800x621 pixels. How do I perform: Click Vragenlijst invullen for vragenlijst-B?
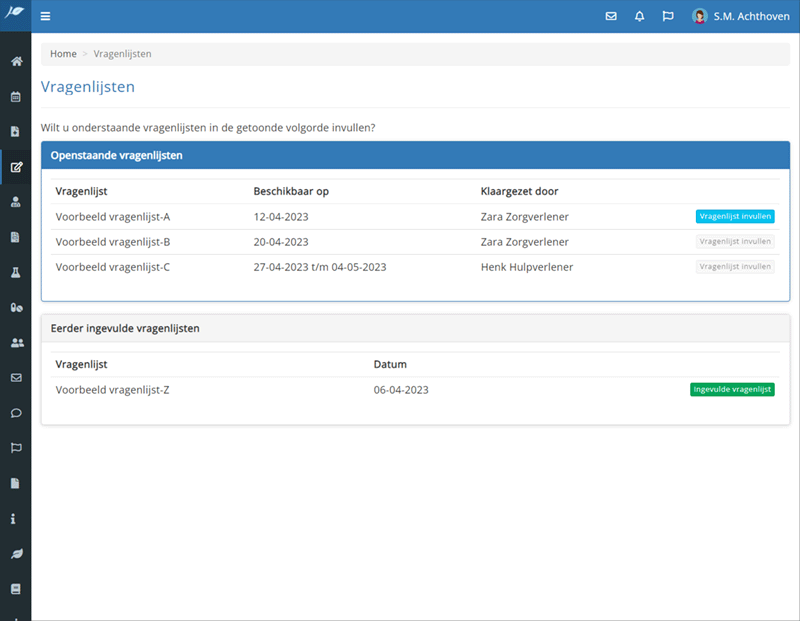click(735, 242)
